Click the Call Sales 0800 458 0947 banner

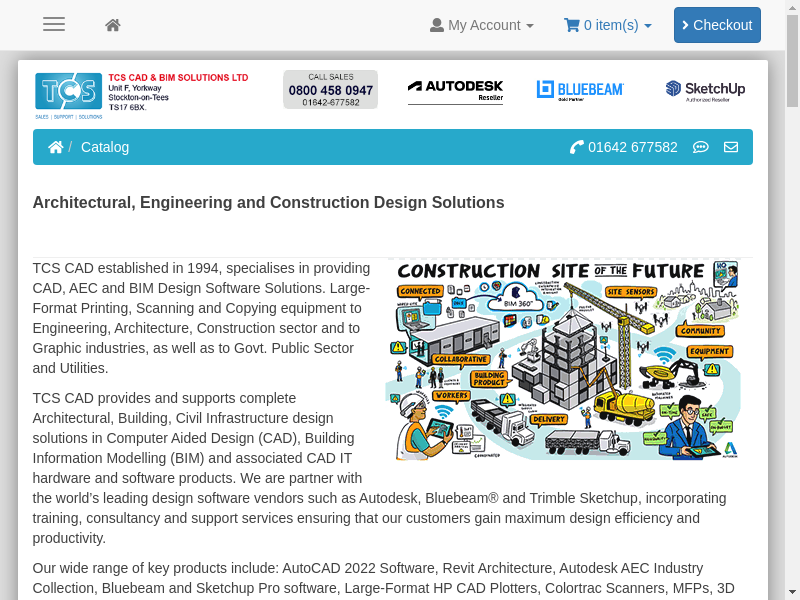(330, 90)
